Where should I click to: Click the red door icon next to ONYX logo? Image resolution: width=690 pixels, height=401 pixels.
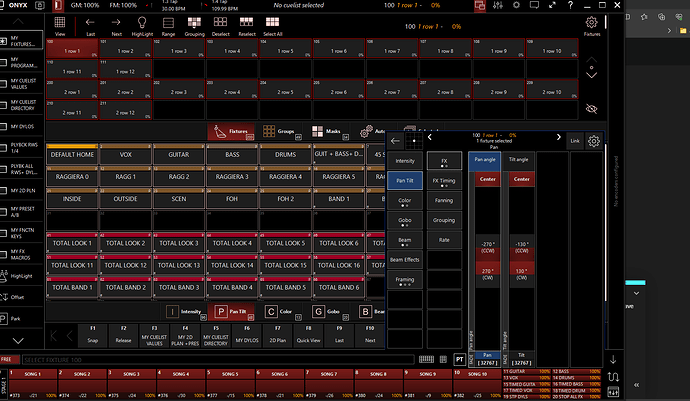(58, 6)
